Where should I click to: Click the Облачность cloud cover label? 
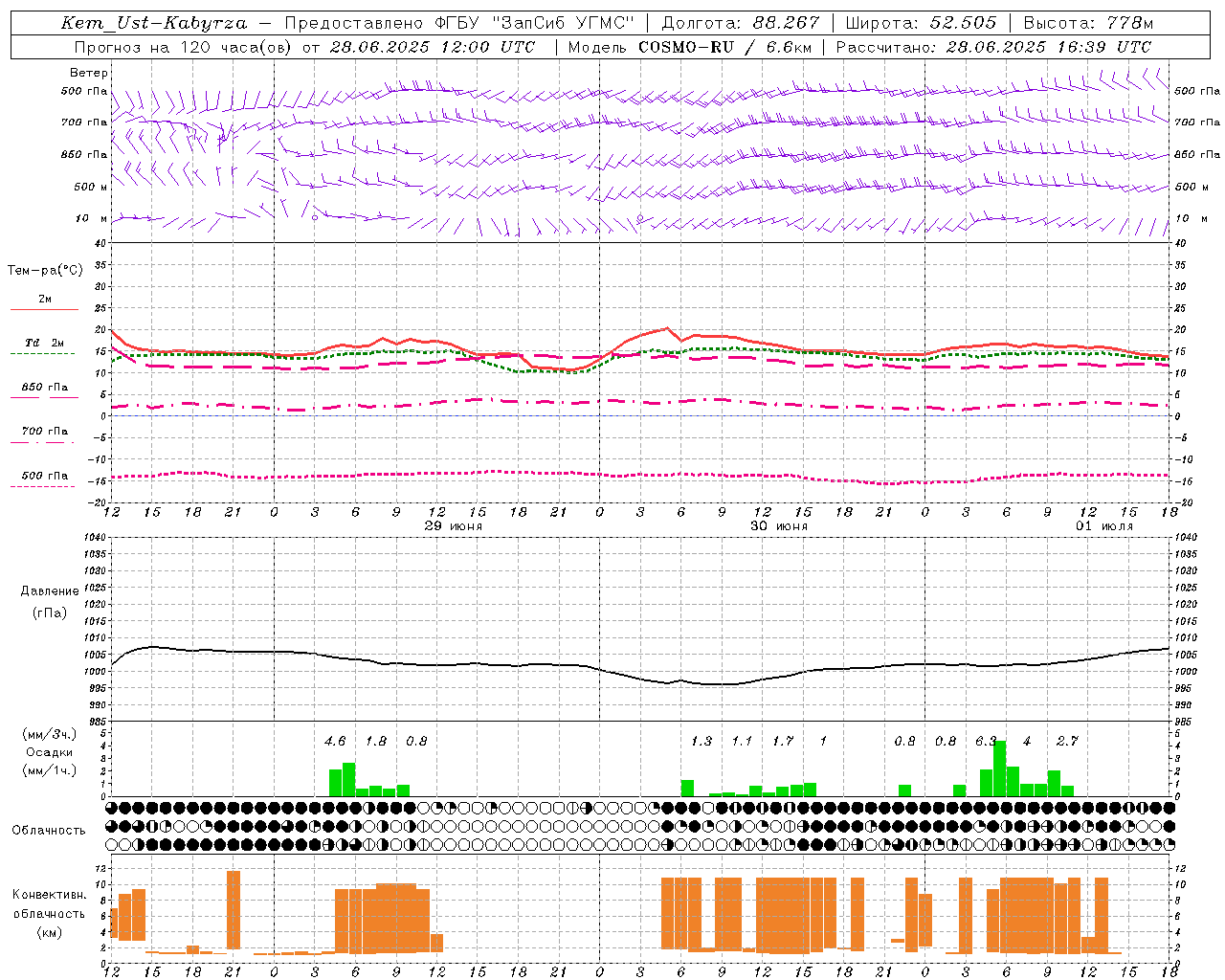click(x=49, y=830)
